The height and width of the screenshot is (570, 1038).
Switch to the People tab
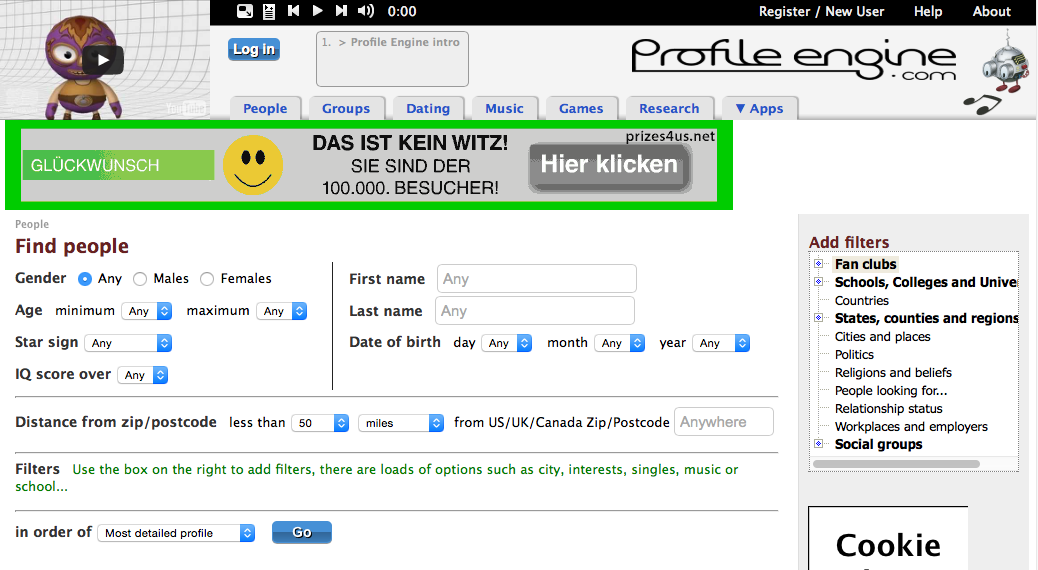click(x=265, y=109)
